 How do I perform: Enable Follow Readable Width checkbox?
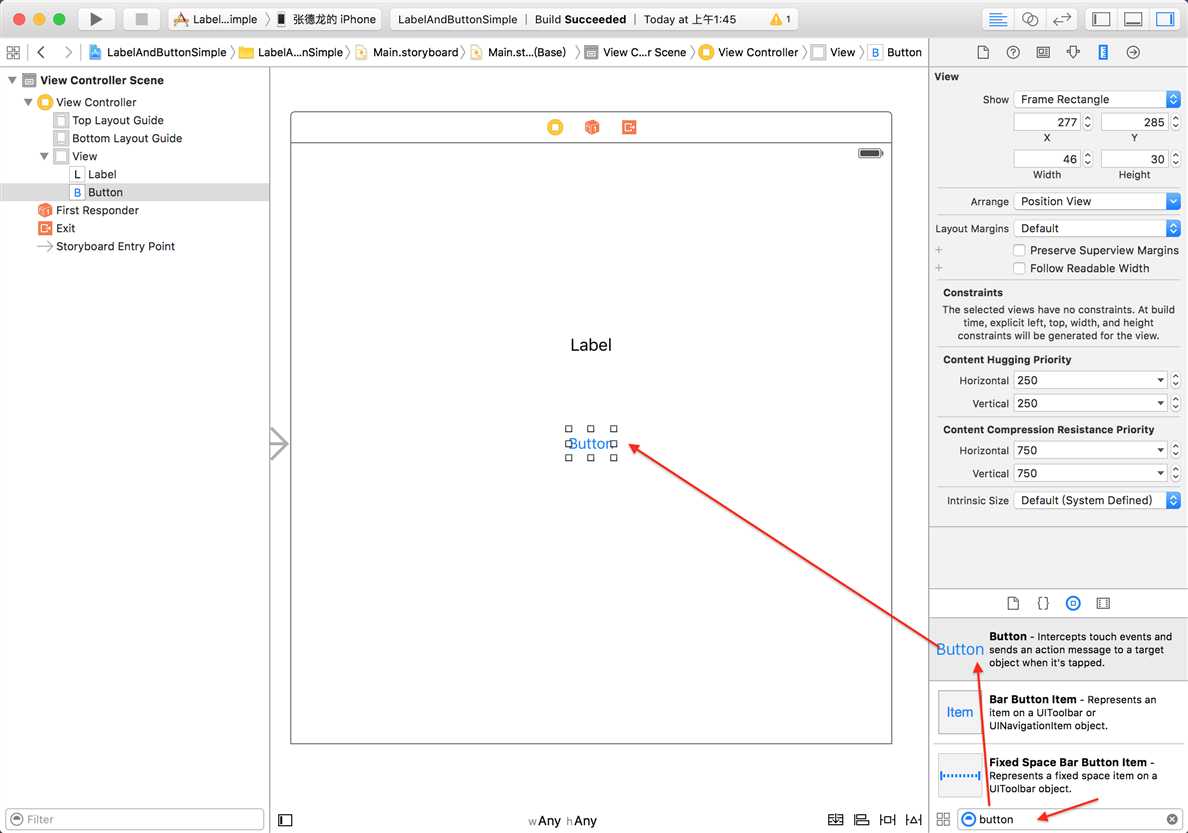pyautogui.click(x=1019, y=268)
